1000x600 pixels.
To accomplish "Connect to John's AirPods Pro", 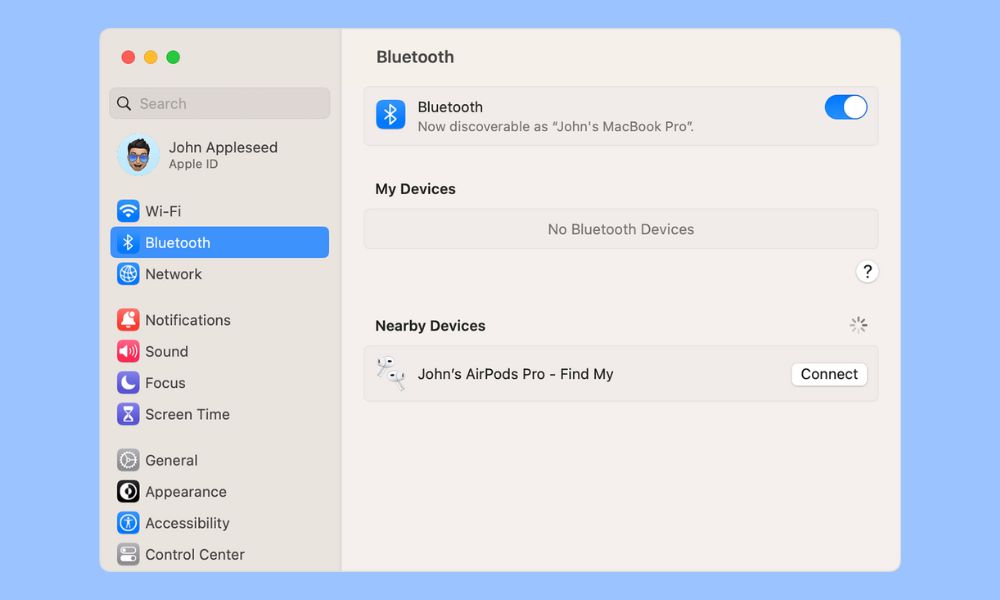I will click(829, 374).
